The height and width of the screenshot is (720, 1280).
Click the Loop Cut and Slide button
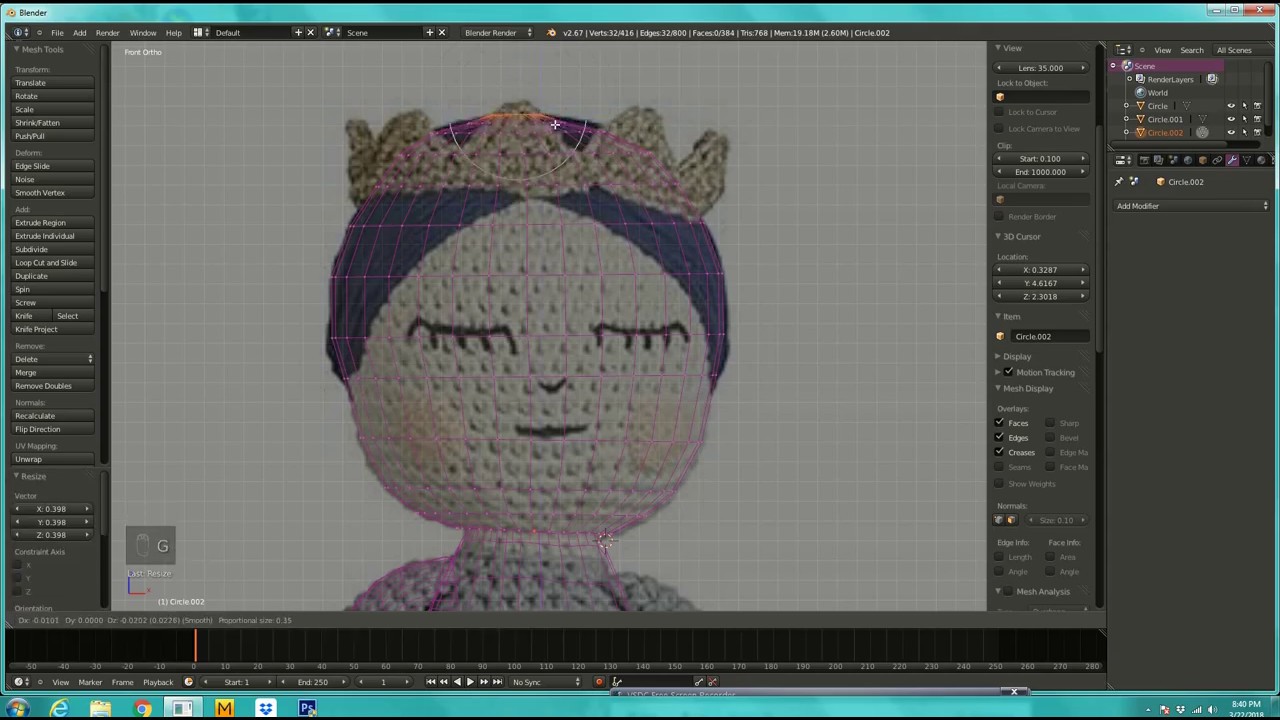point(54,262)
